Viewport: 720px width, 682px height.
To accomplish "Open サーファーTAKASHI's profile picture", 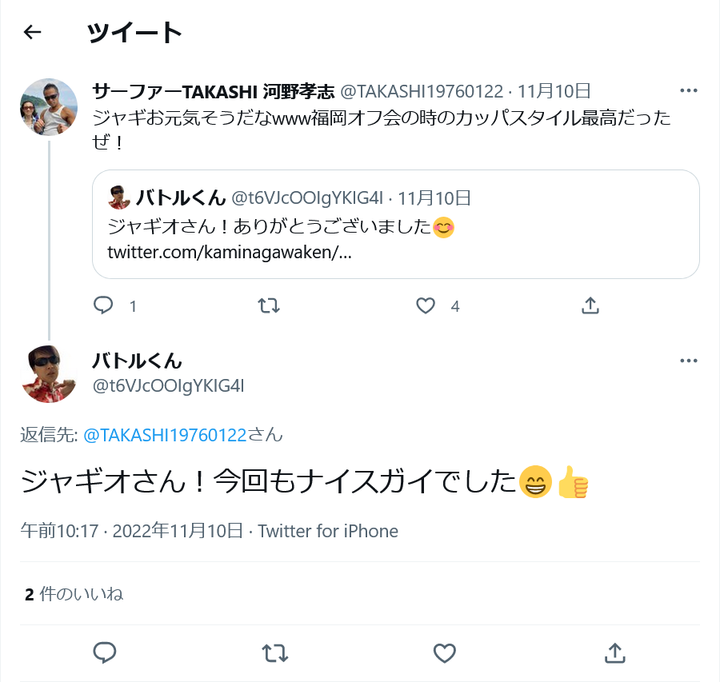I will (49, 107).
